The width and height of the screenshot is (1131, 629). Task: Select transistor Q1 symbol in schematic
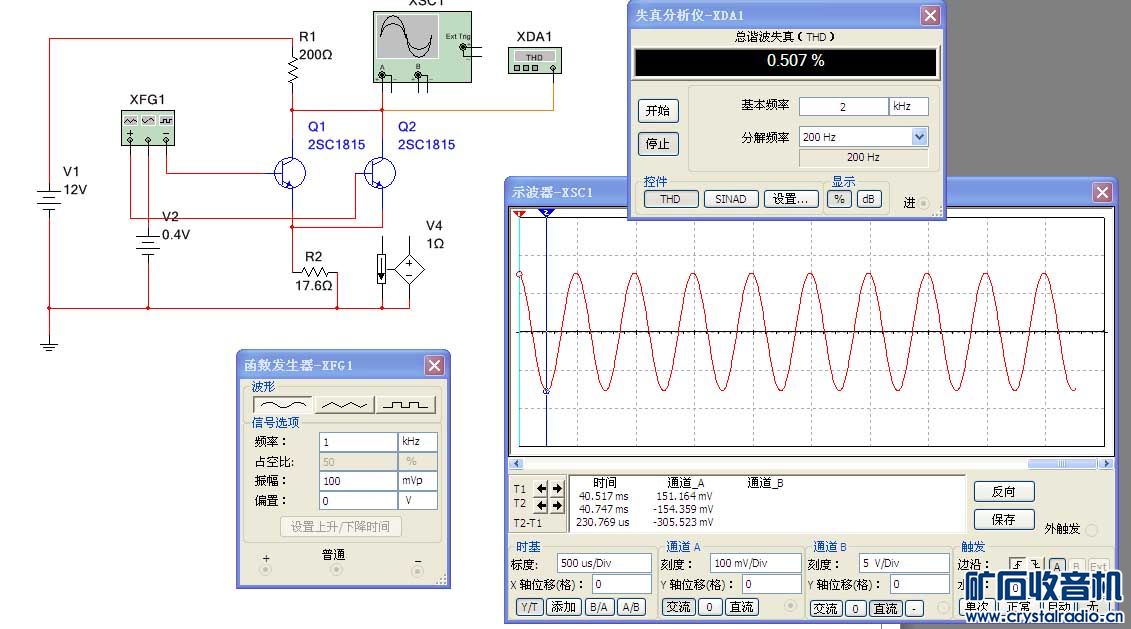tap(290, 173)
